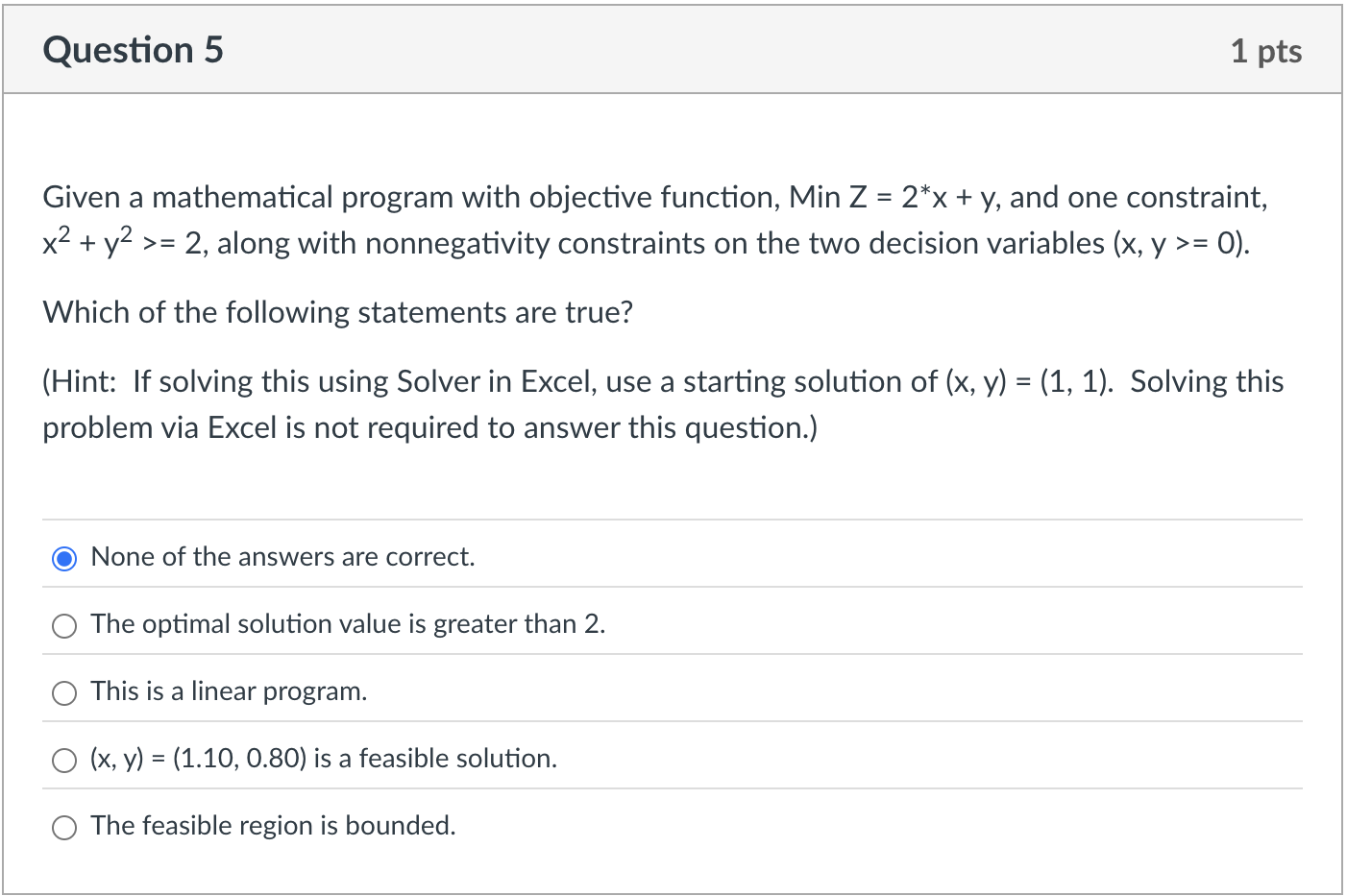Select the "The feasible region is bounded" radio button
This screenshot has height=896, width=1347.
(x=64, y=828)
